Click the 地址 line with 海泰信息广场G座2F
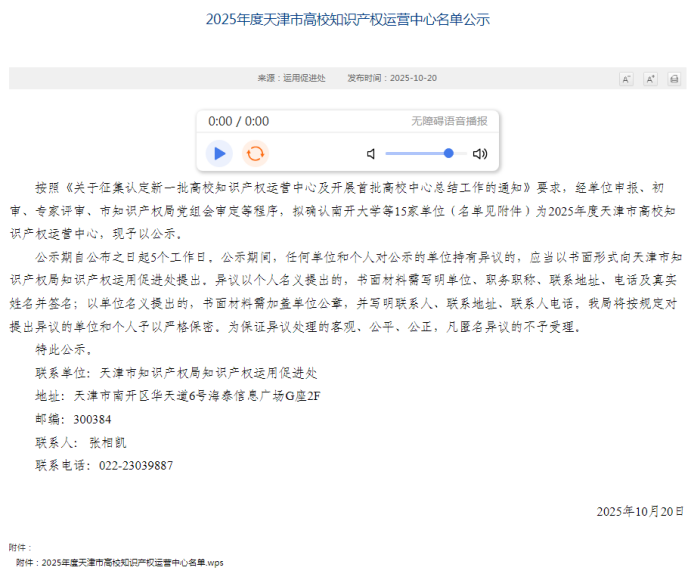Screen dimensions: 692x584 point(178,396)
